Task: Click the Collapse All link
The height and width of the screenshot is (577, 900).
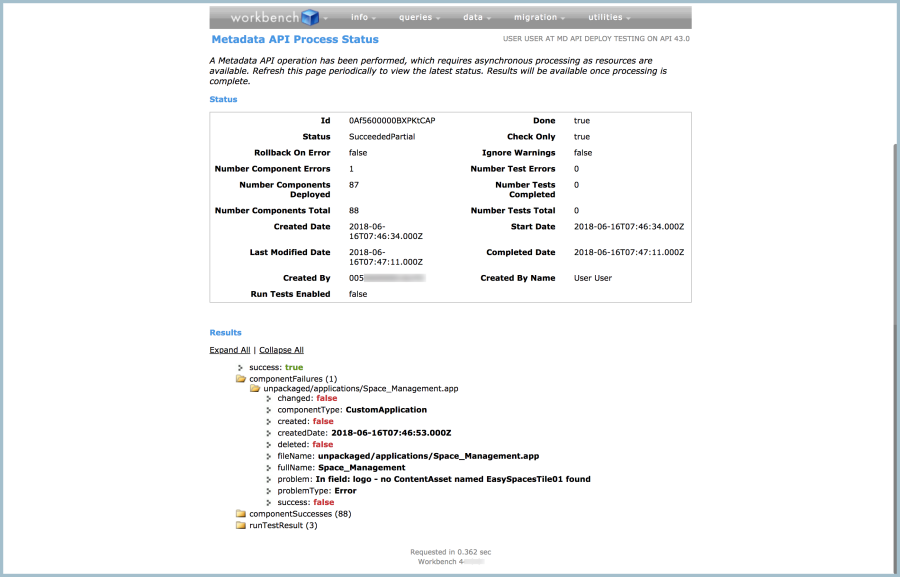Action: tap(281, 350)
